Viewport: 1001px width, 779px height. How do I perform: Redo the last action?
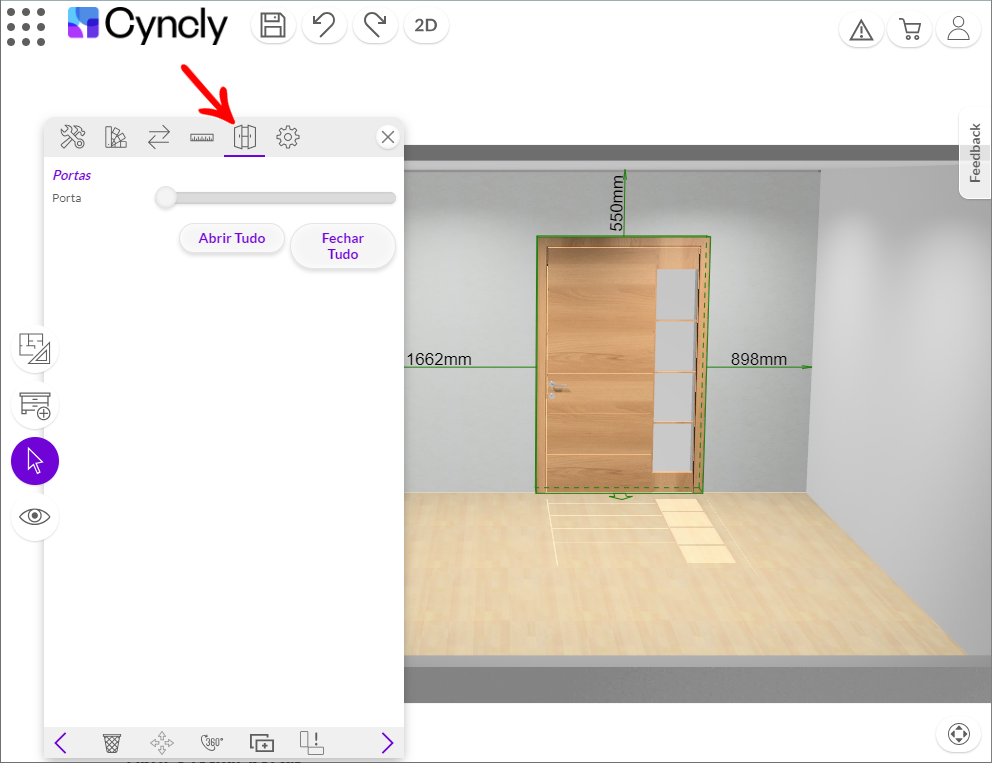pos(375,26)
